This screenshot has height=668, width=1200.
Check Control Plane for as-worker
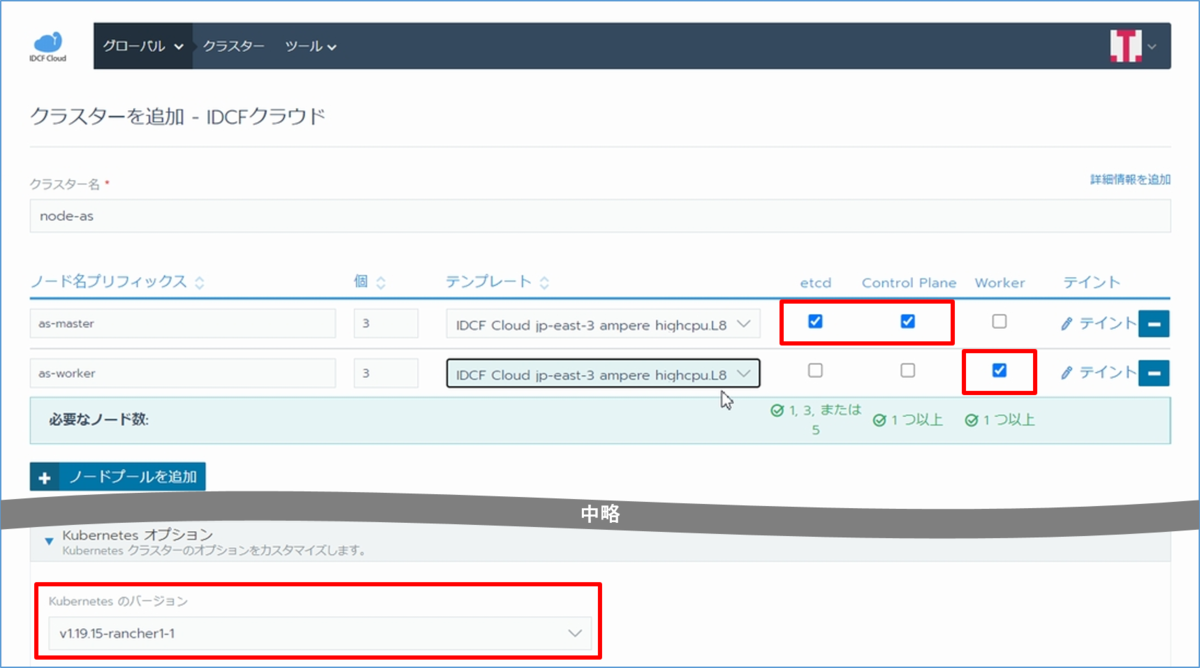coord(908,370)
